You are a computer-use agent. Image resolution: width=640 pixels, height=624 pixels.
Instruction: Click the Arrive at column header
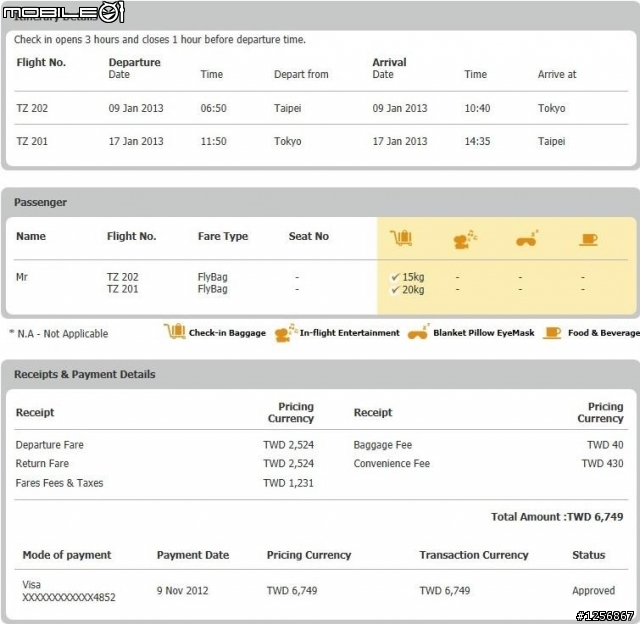557,74
